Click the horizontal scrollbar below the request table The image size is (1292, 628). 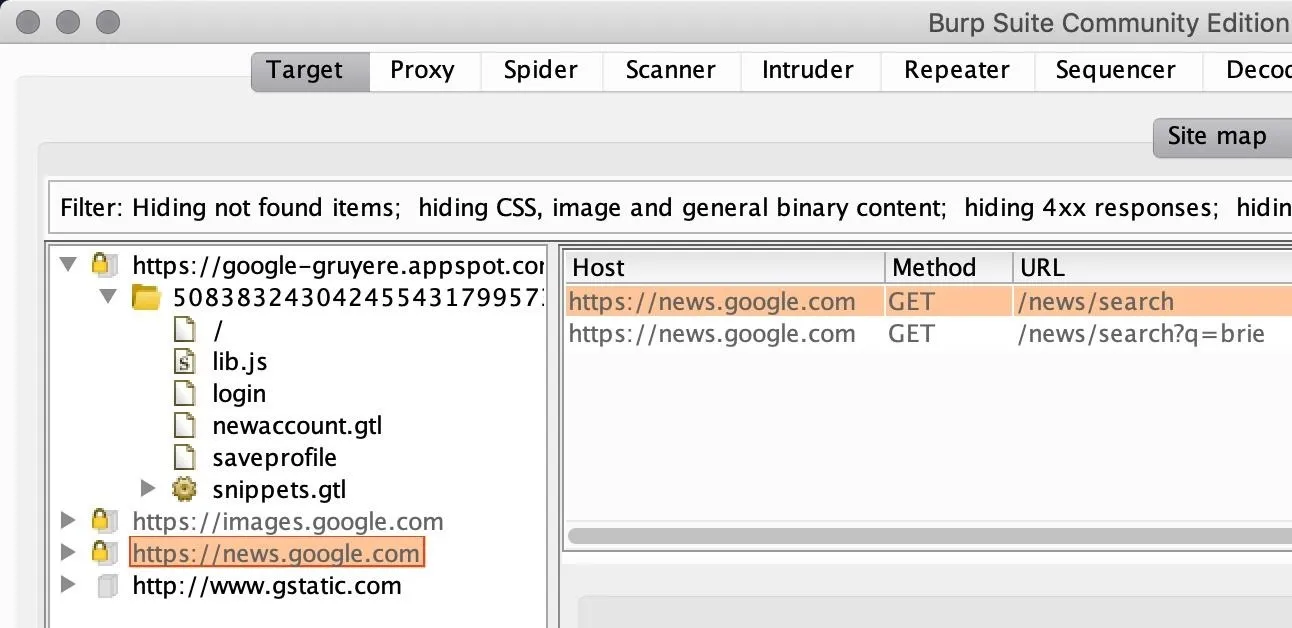929,536
